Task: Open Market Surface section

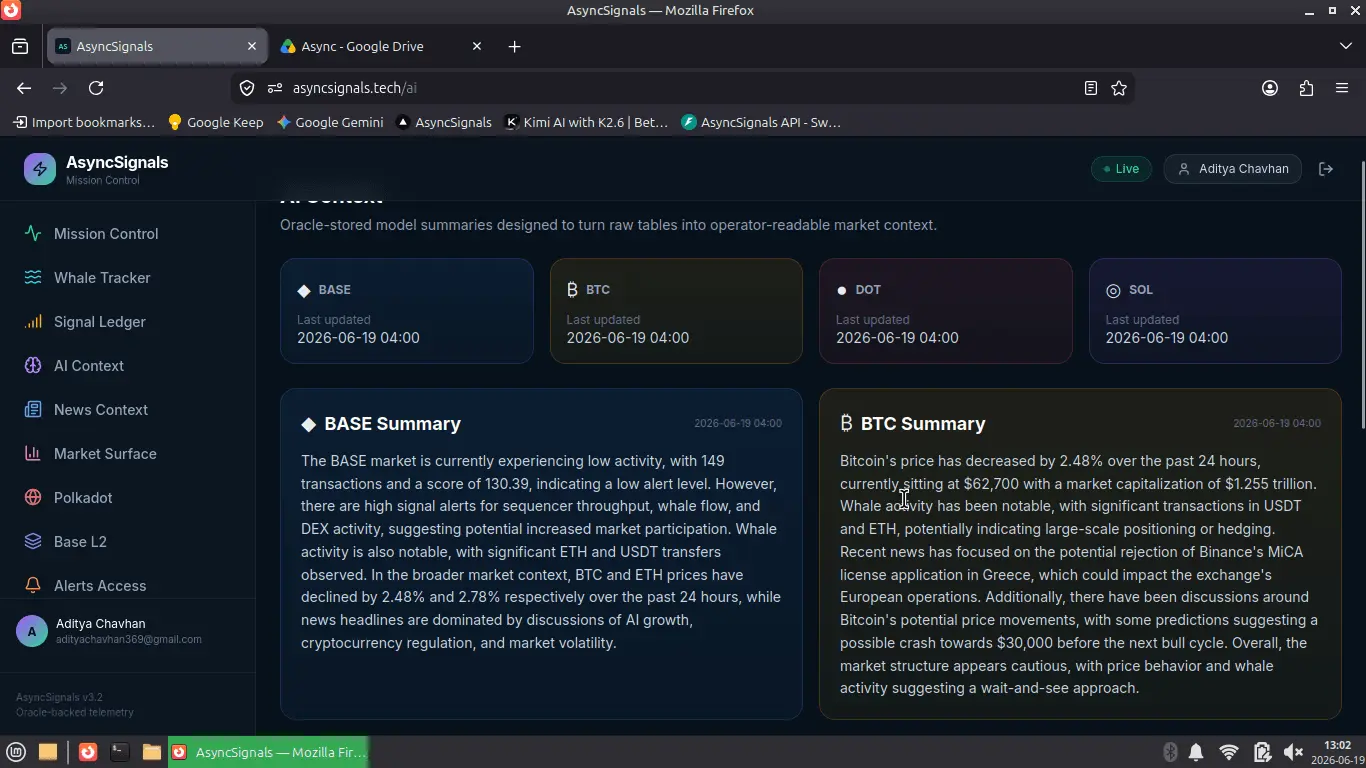Action: (105, 454)
